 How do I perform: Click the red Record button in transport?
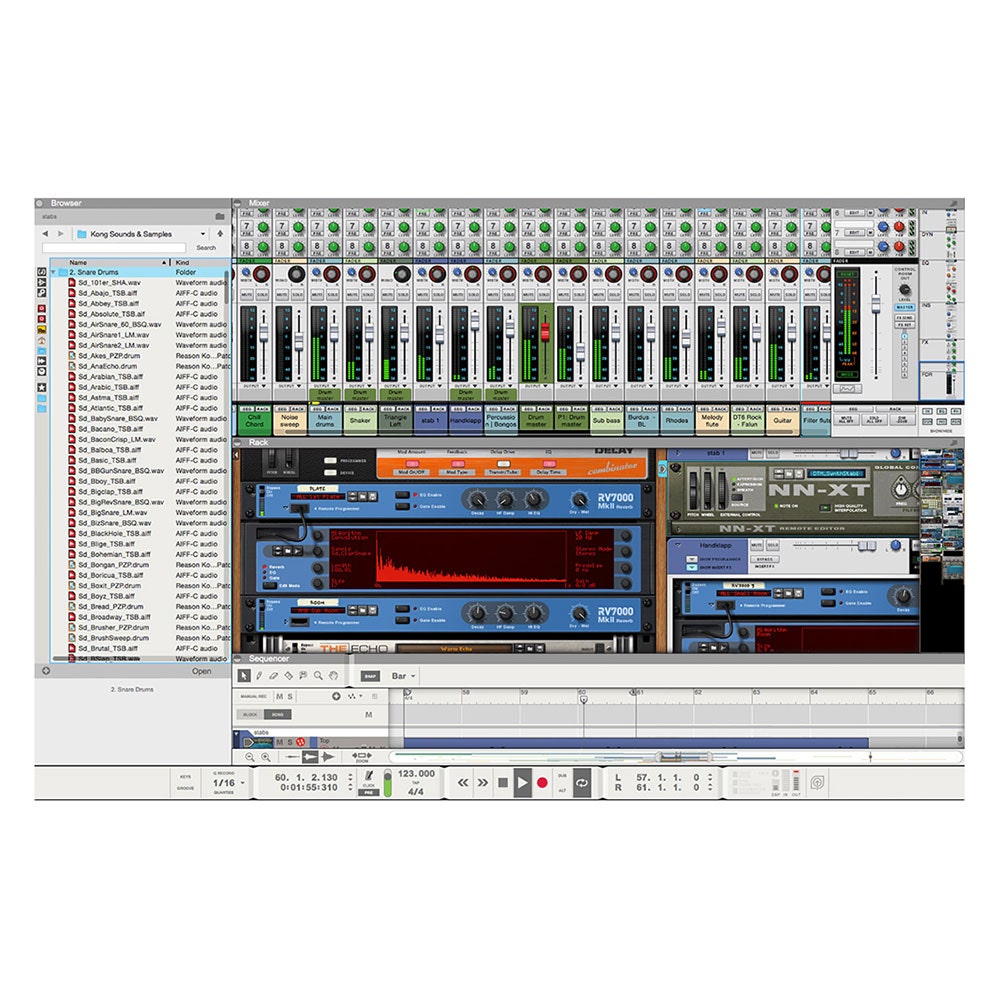pos(542,783)
